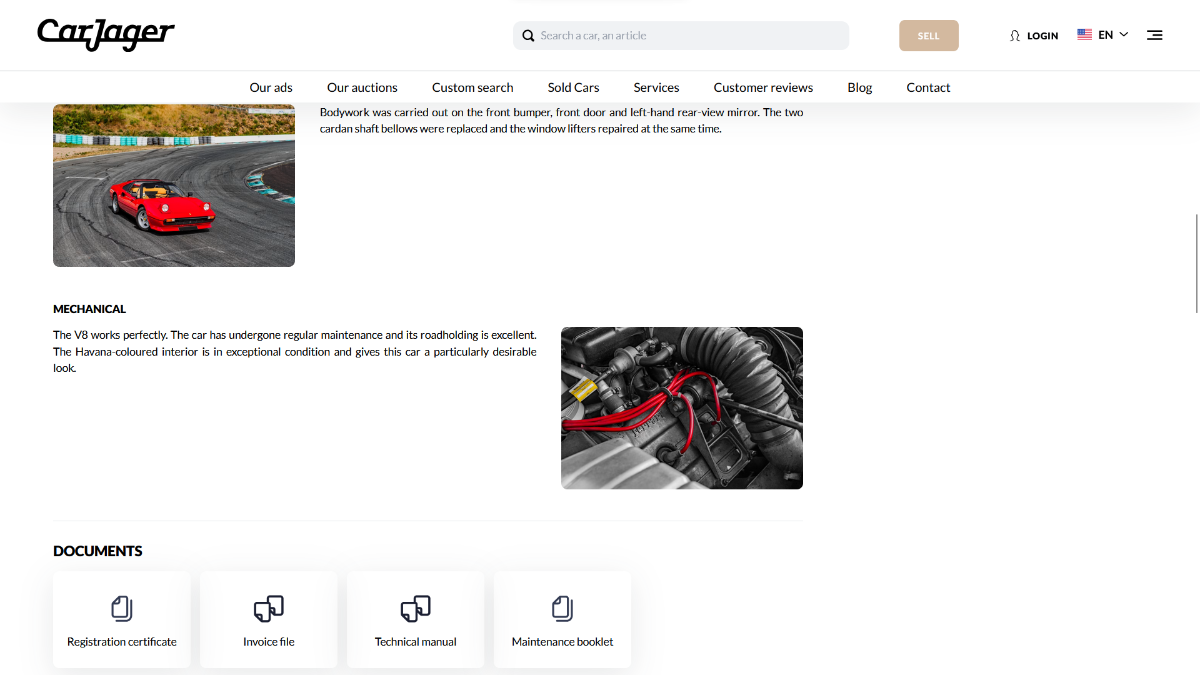Viewport: 1200px width, 675px height.
Task: Click the CarJager logo
Action: (106, 34)
